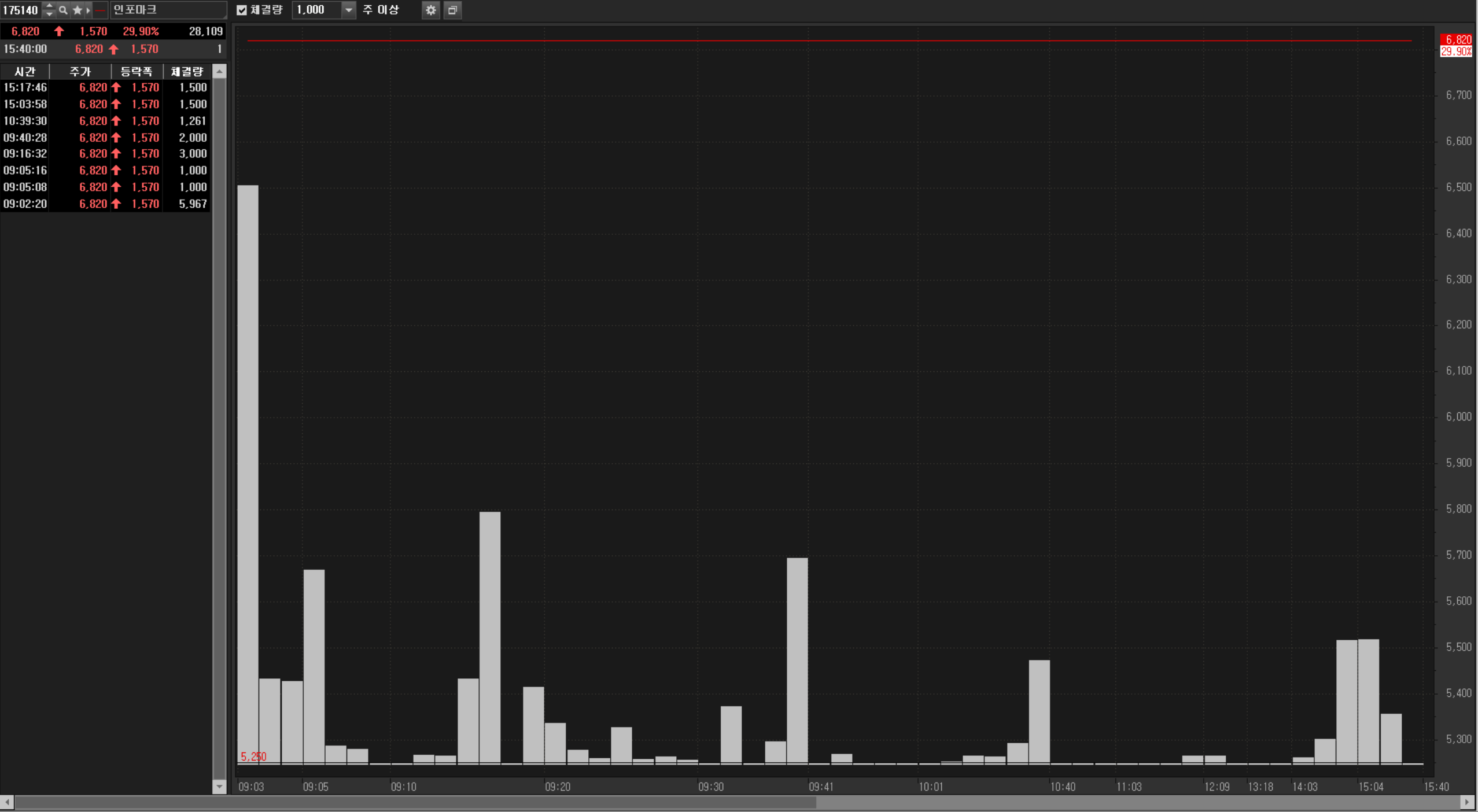Click the red dash icon beside stock code

100,10
